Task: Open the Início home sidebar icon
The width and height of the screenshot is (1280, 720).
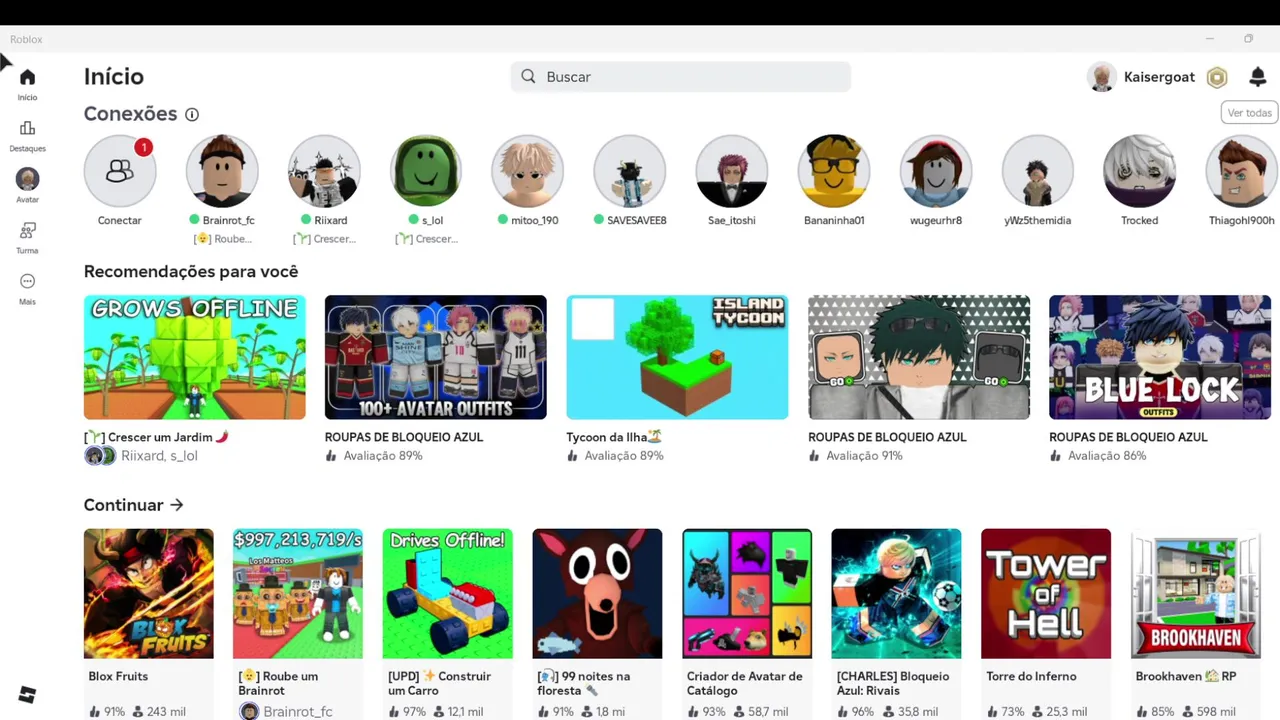Action: pyautogui.click(x=27, y=77)
